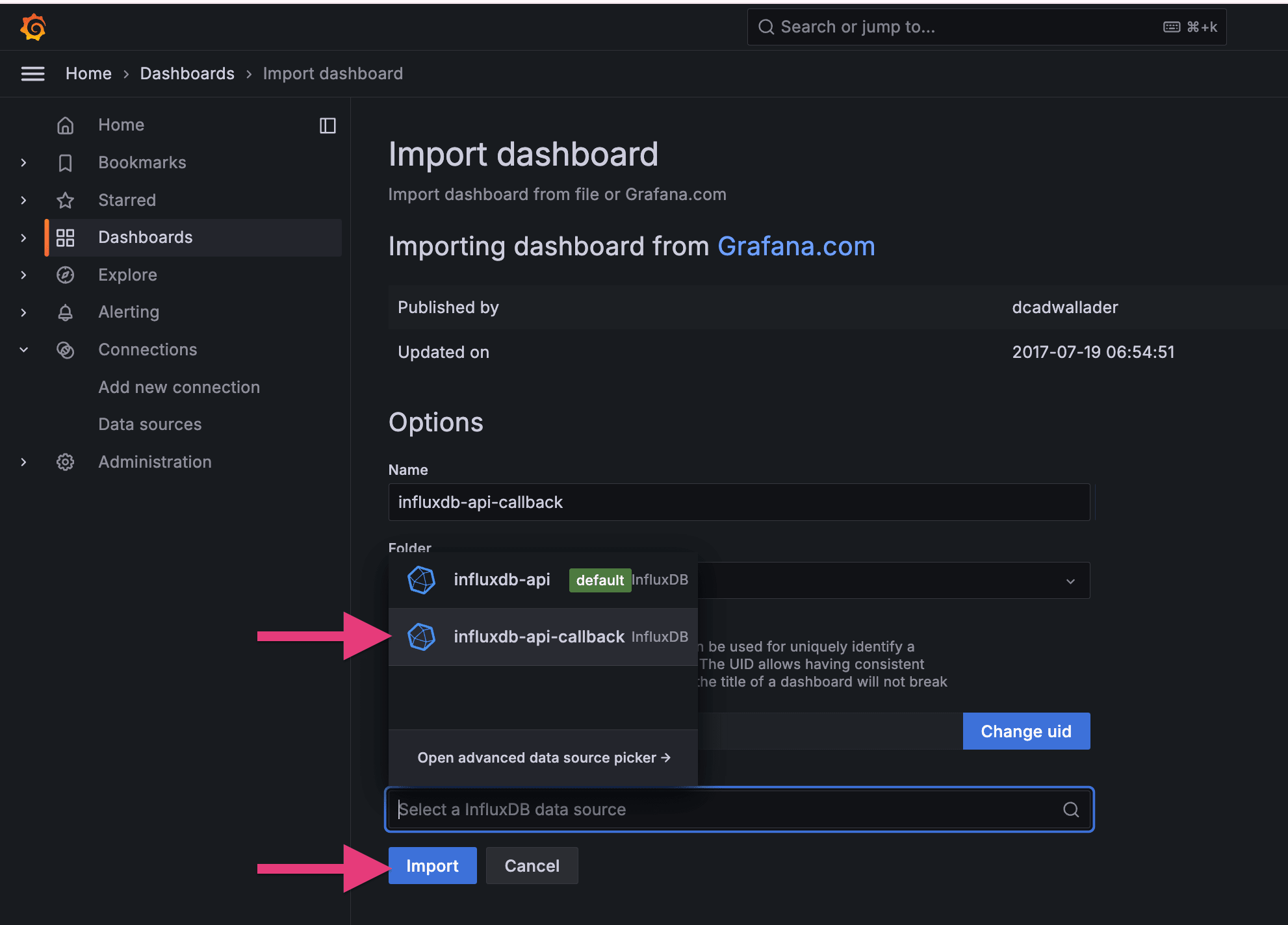Viewport: 1288px width, 925px height.
Task: Collapse the Connections section chevron
Action: [x=23, y=349]
